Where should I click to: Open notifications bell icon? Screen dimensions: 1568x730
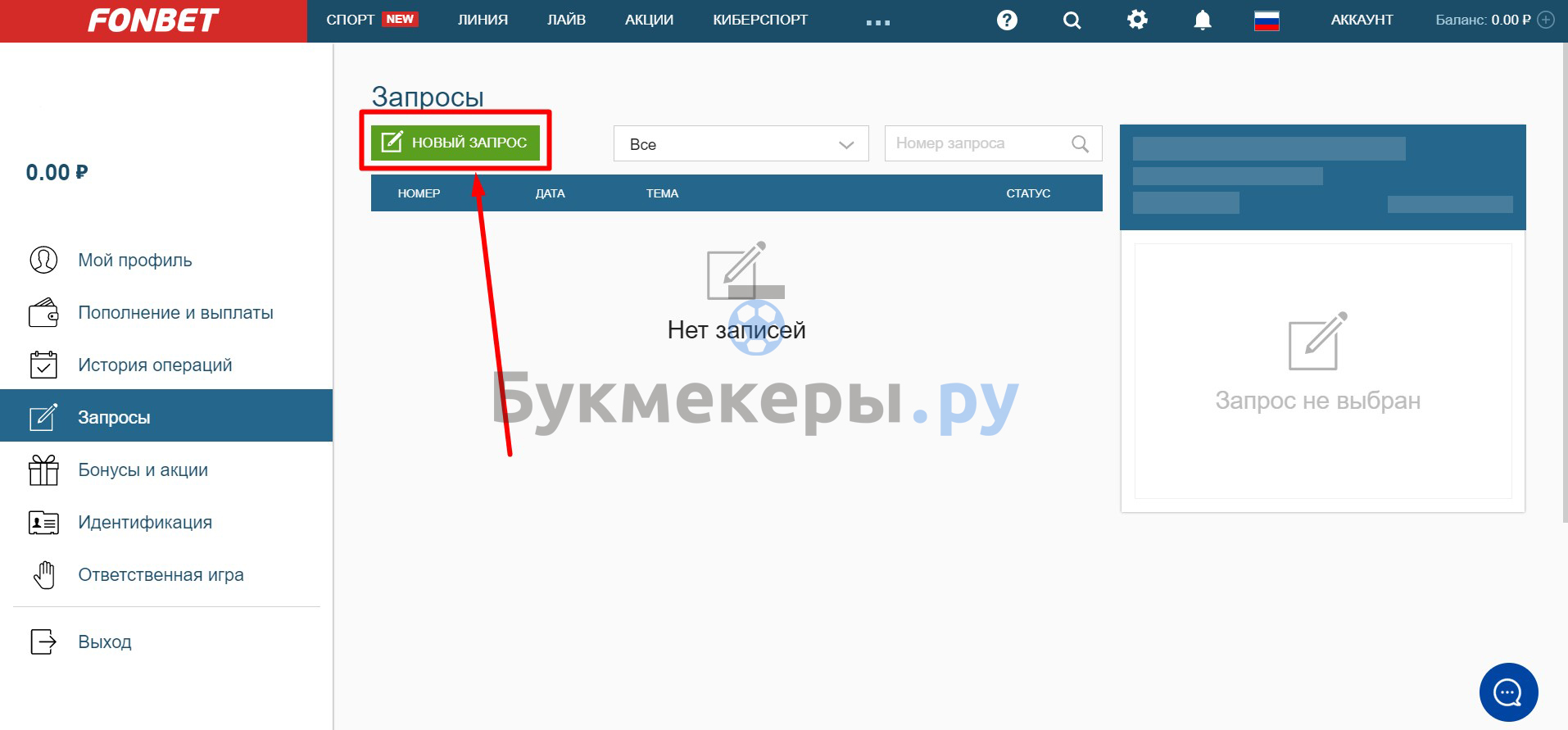[1202, 20]
